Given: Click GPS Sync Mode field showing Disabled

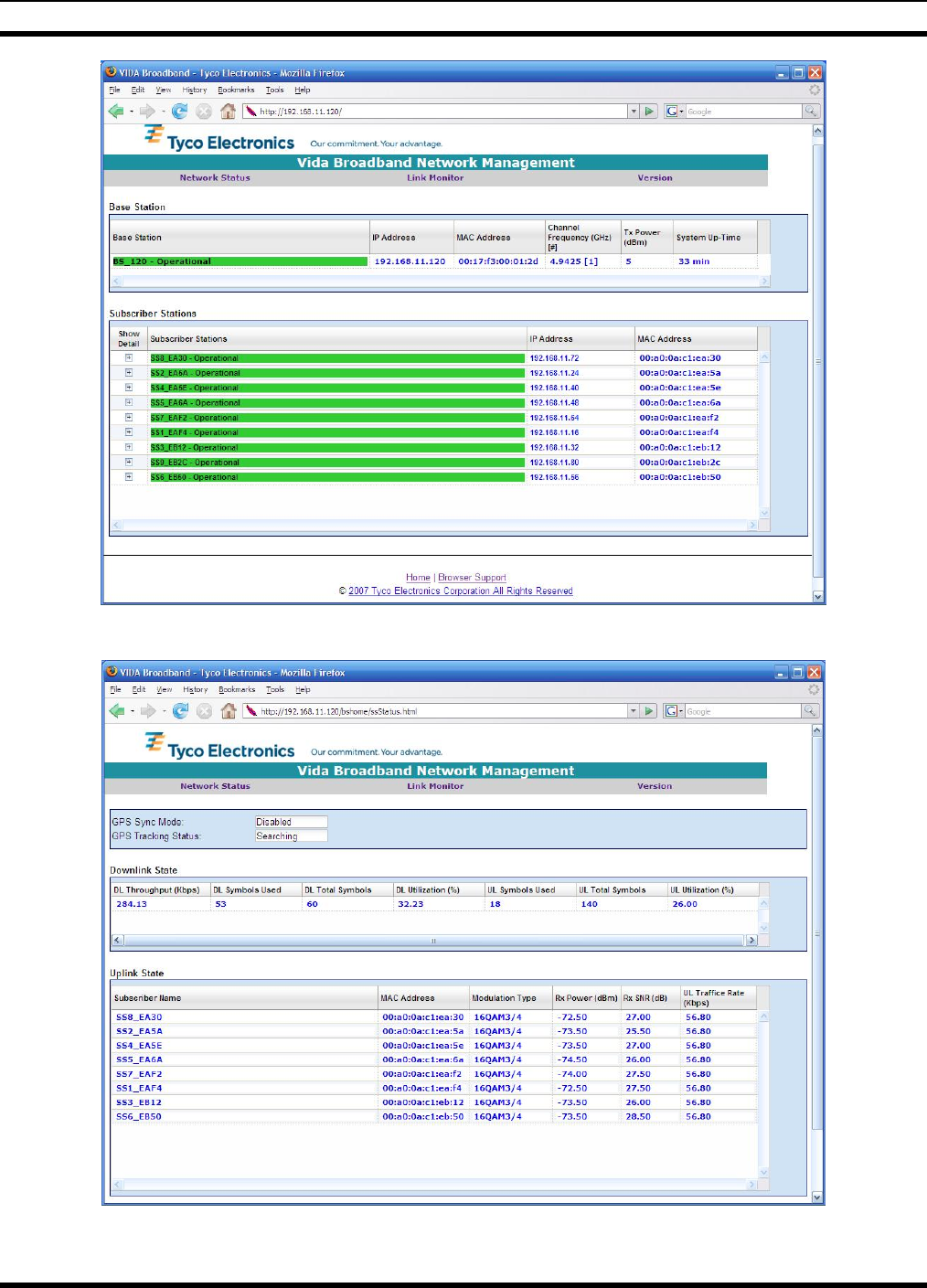Looking at the screenshot, I should pos(291,822).
